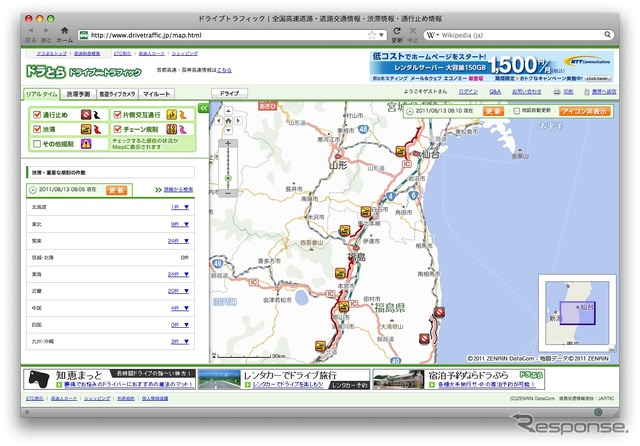Enable the その他規制 checkbox

coord(37,143)
